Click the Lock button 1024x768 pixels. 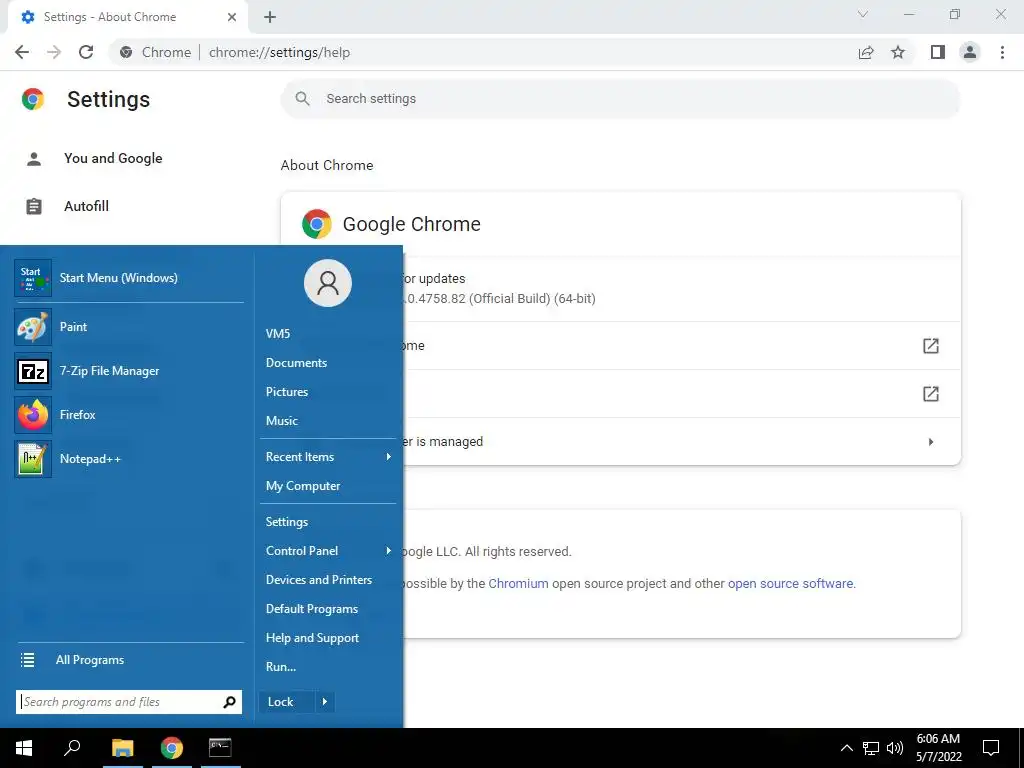tap(287, 702)
